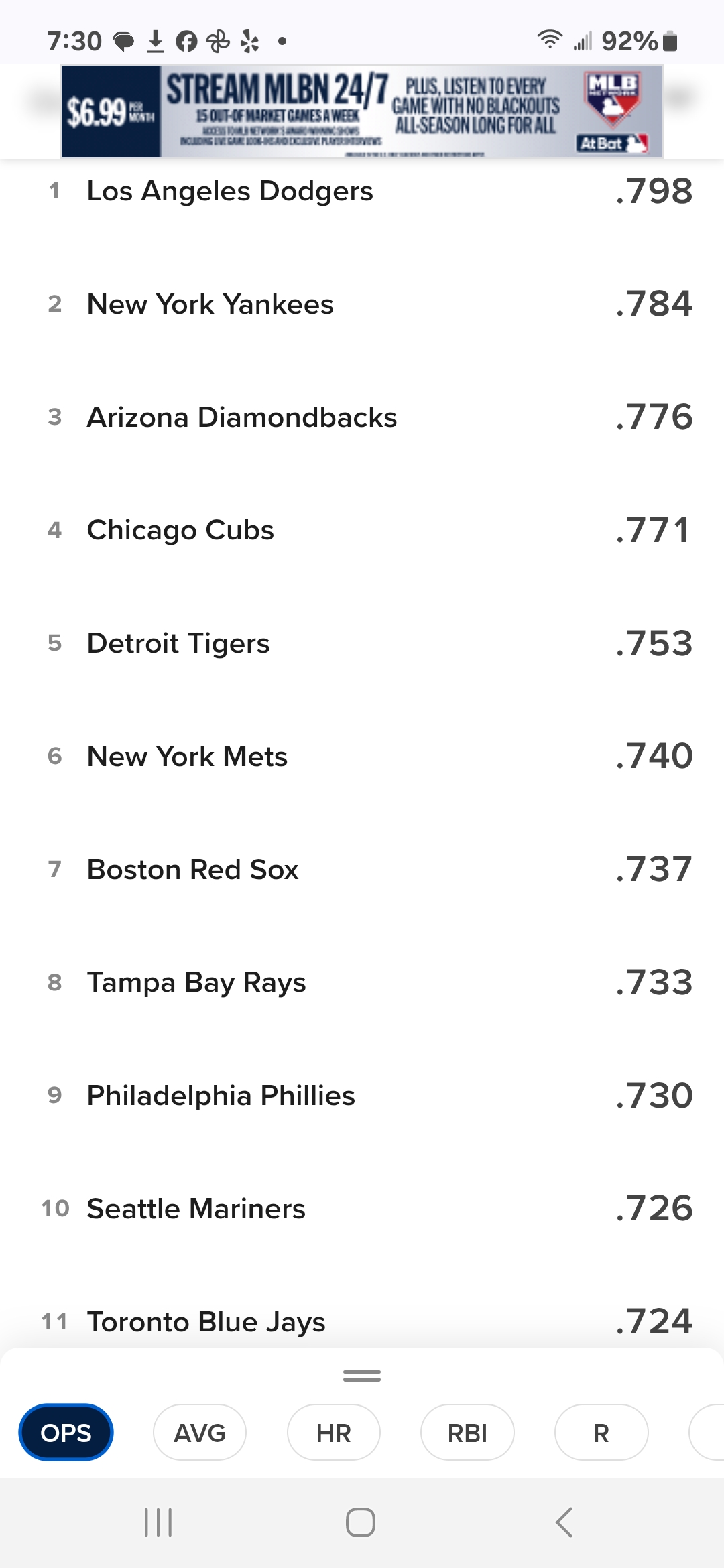Viewport: 724px width, 1568px height.
Task: Select the R runs stat chip
Action: click(601, 1433)
